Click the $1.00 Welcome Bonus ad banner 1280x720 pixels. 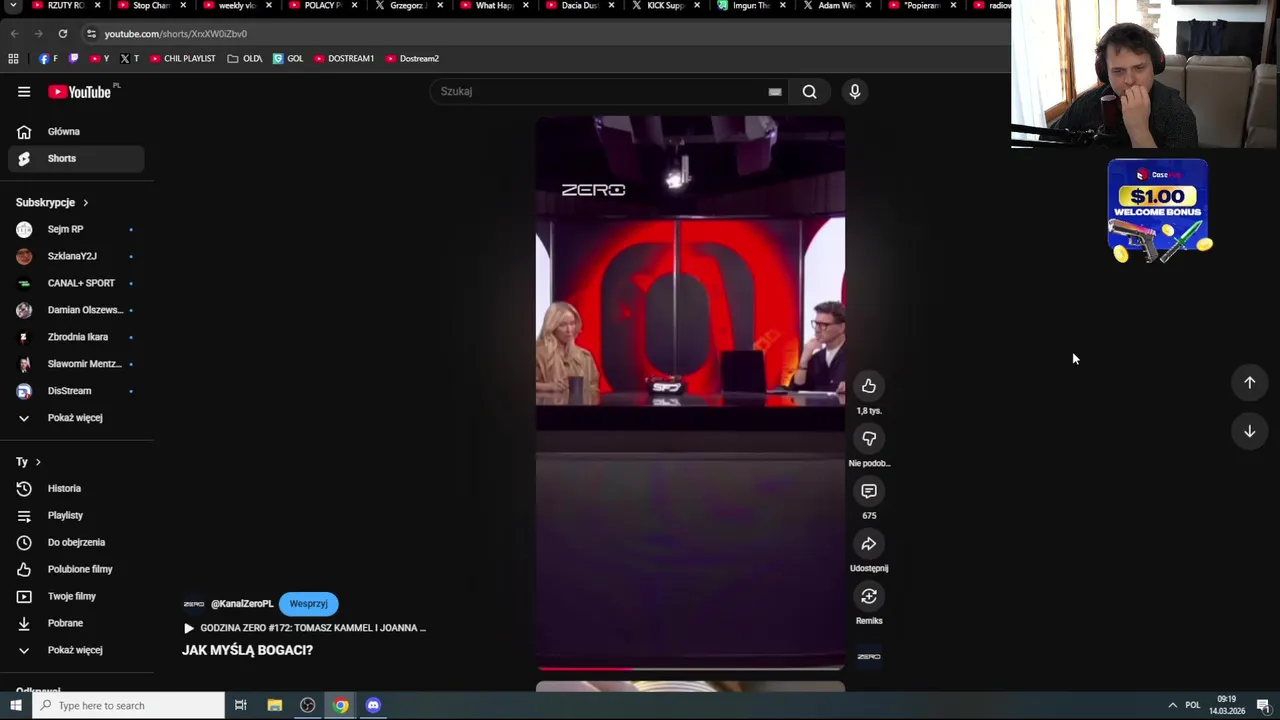point(1158,211)
